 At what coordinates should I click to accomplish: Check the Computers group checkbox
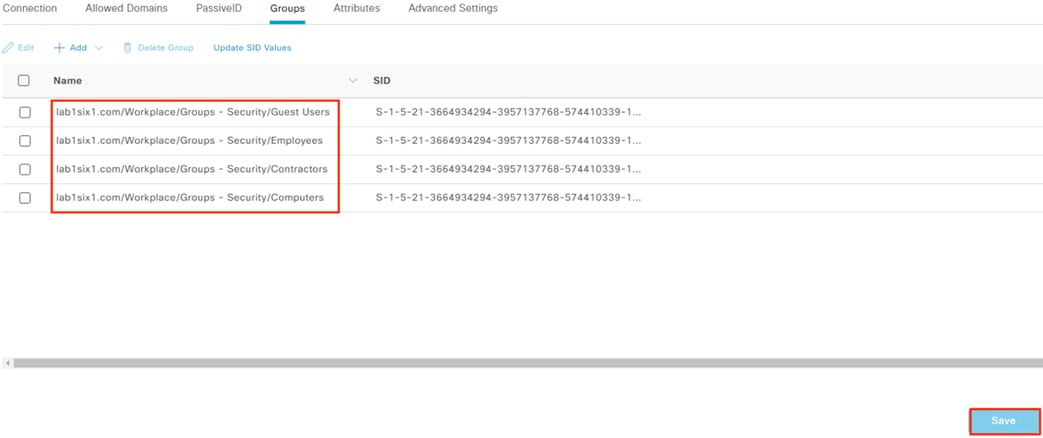25,198
